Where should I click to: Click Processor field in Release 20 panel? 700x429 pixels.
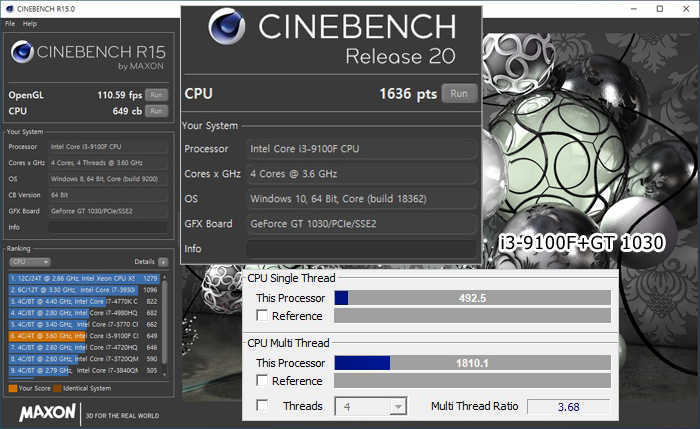tap(361, 149)
